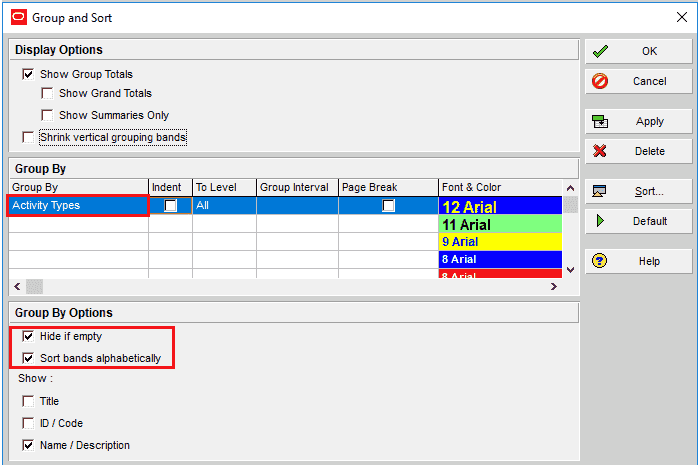Viewport: 700px width, 465px height.
Task: Click the Apply icon with green arrow
Action: (600, 121)
